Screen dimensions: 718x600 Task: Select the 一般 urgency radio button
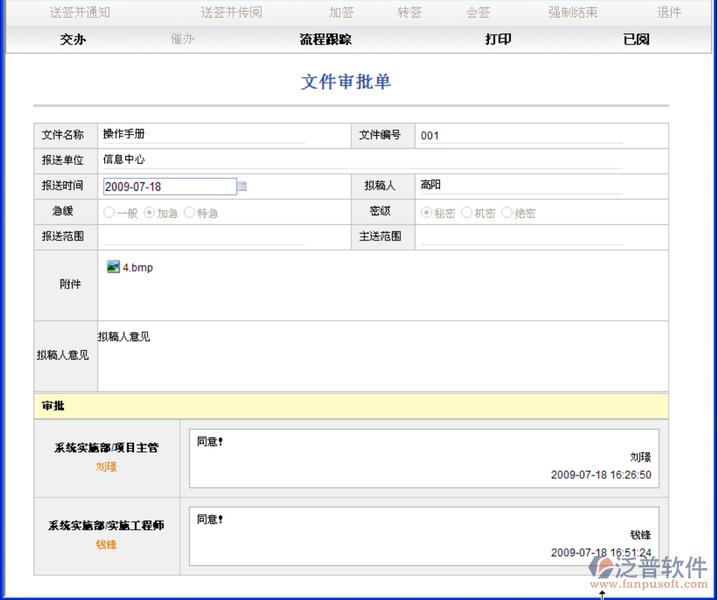(x=109, y=213)
